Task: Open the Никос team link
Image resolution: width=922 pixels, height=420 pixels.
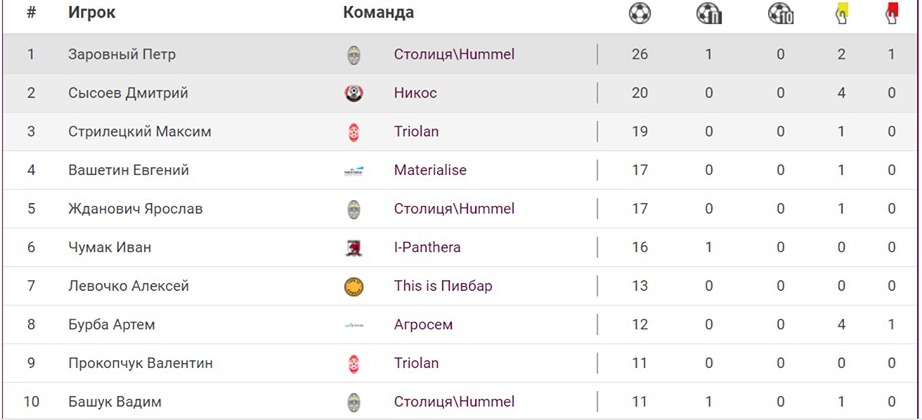Action: (x=415, y=93)
